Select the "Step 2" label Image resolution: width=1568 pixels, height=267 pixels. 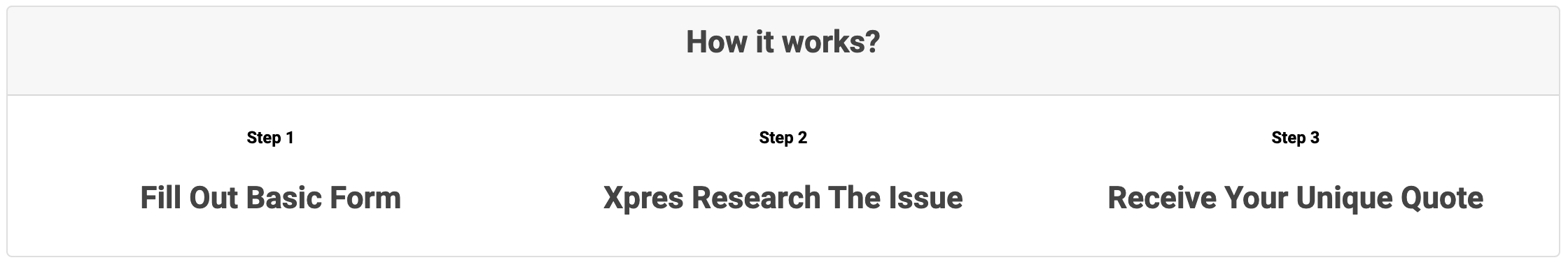click(783, 138)
